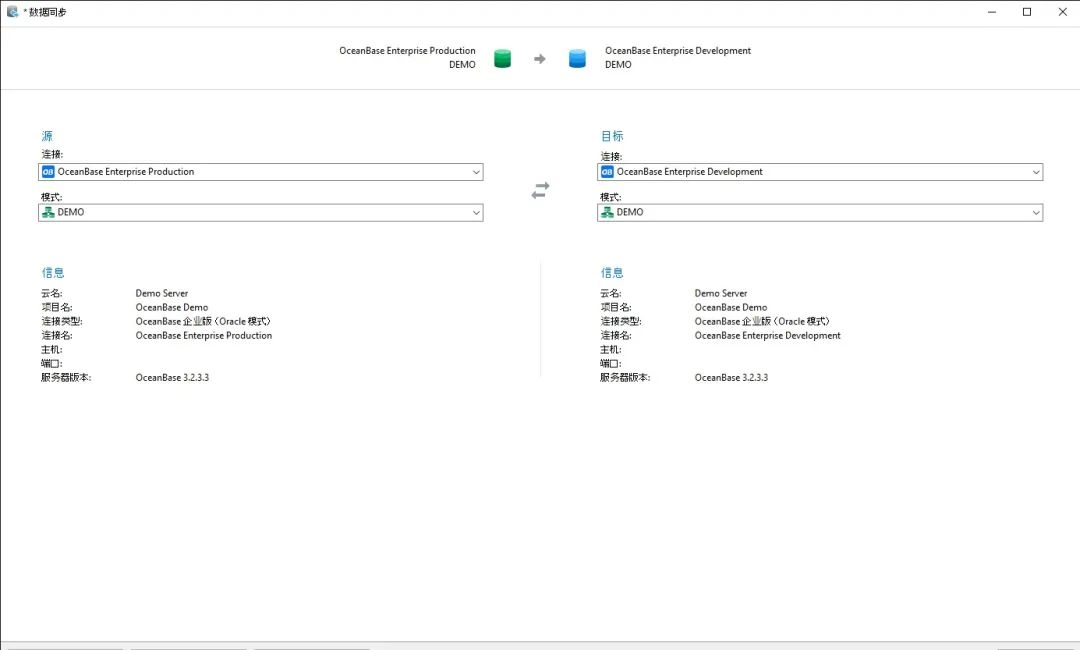
Task: Click the 源 section heading
Action: pos(47,136)
